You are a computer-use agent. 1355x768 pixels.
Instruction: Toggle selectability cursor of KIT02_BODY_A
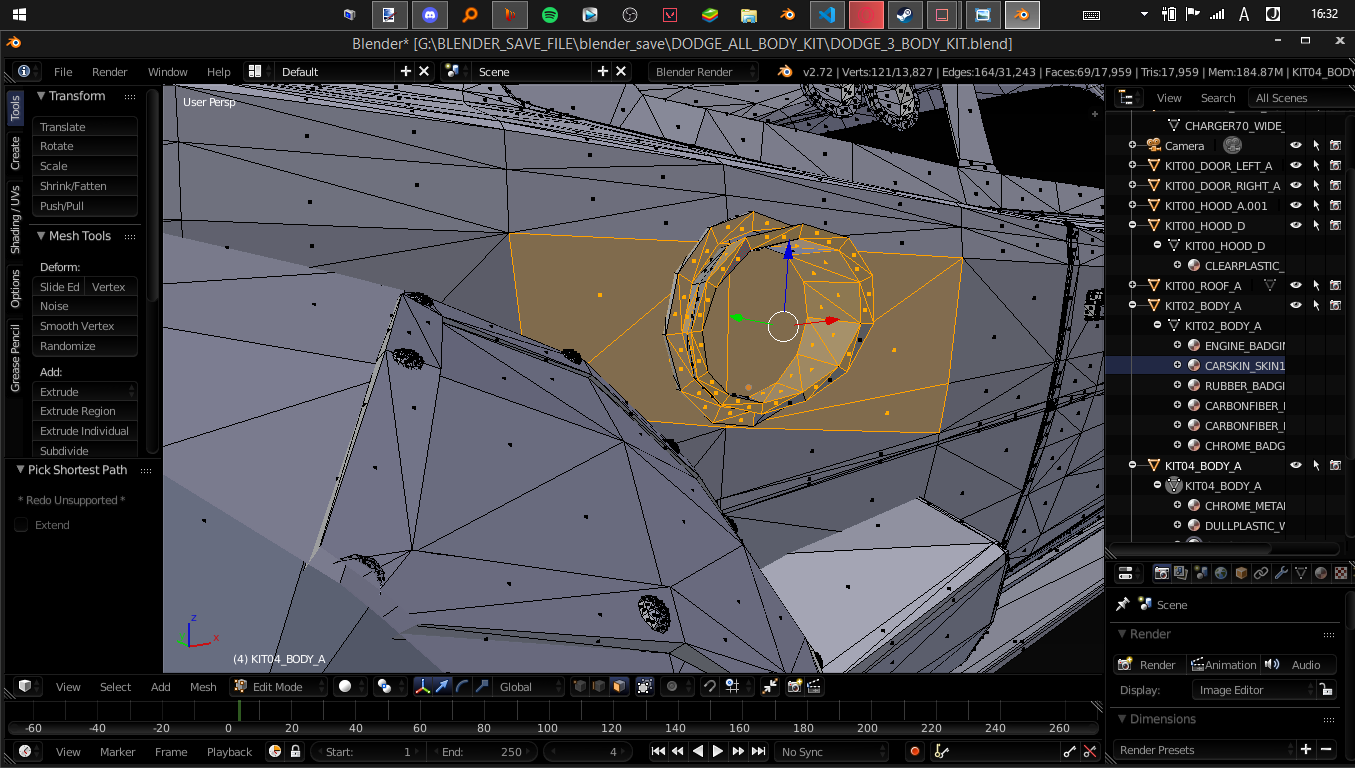1316,306
